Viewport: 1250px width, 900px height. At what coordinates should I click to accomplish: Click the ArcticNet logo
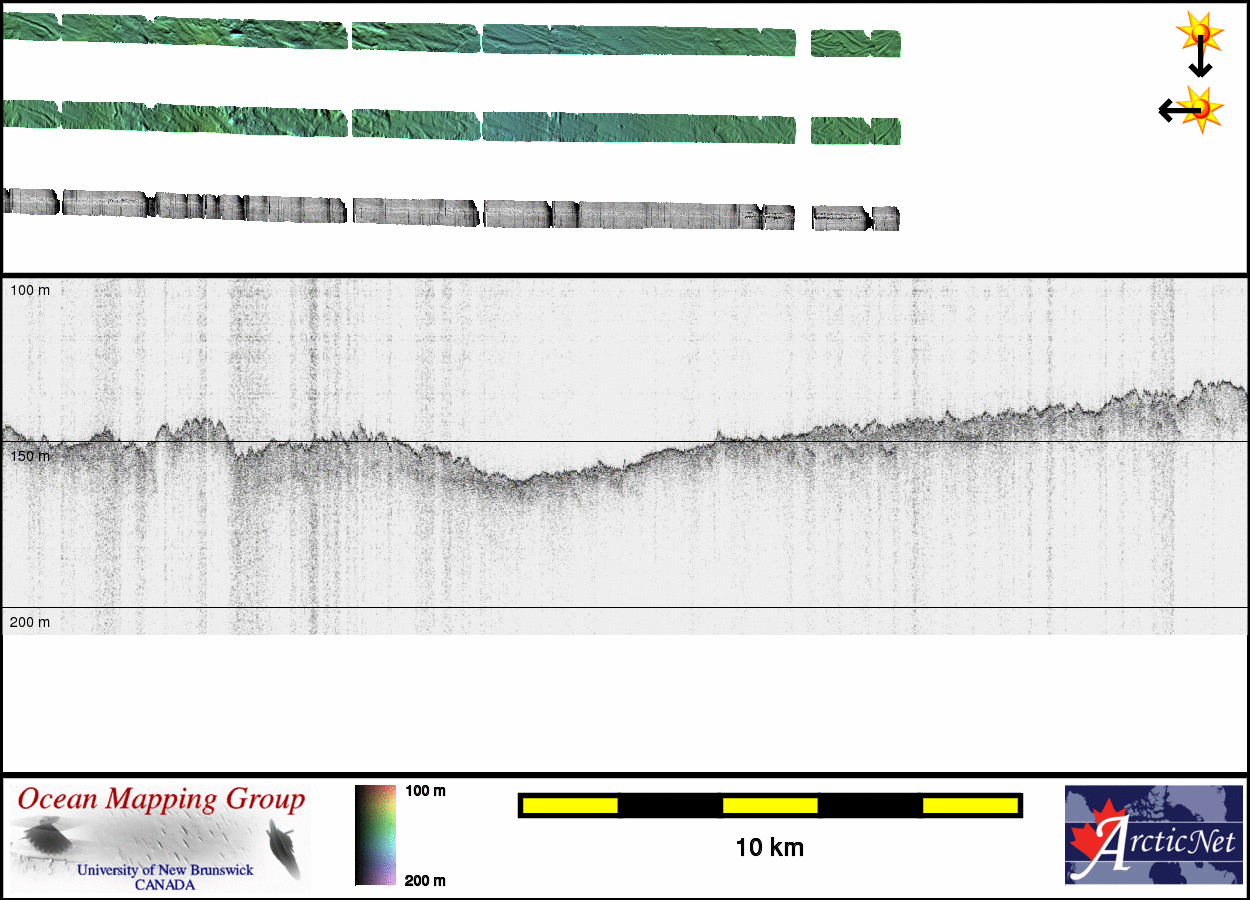pos(1153,834)
